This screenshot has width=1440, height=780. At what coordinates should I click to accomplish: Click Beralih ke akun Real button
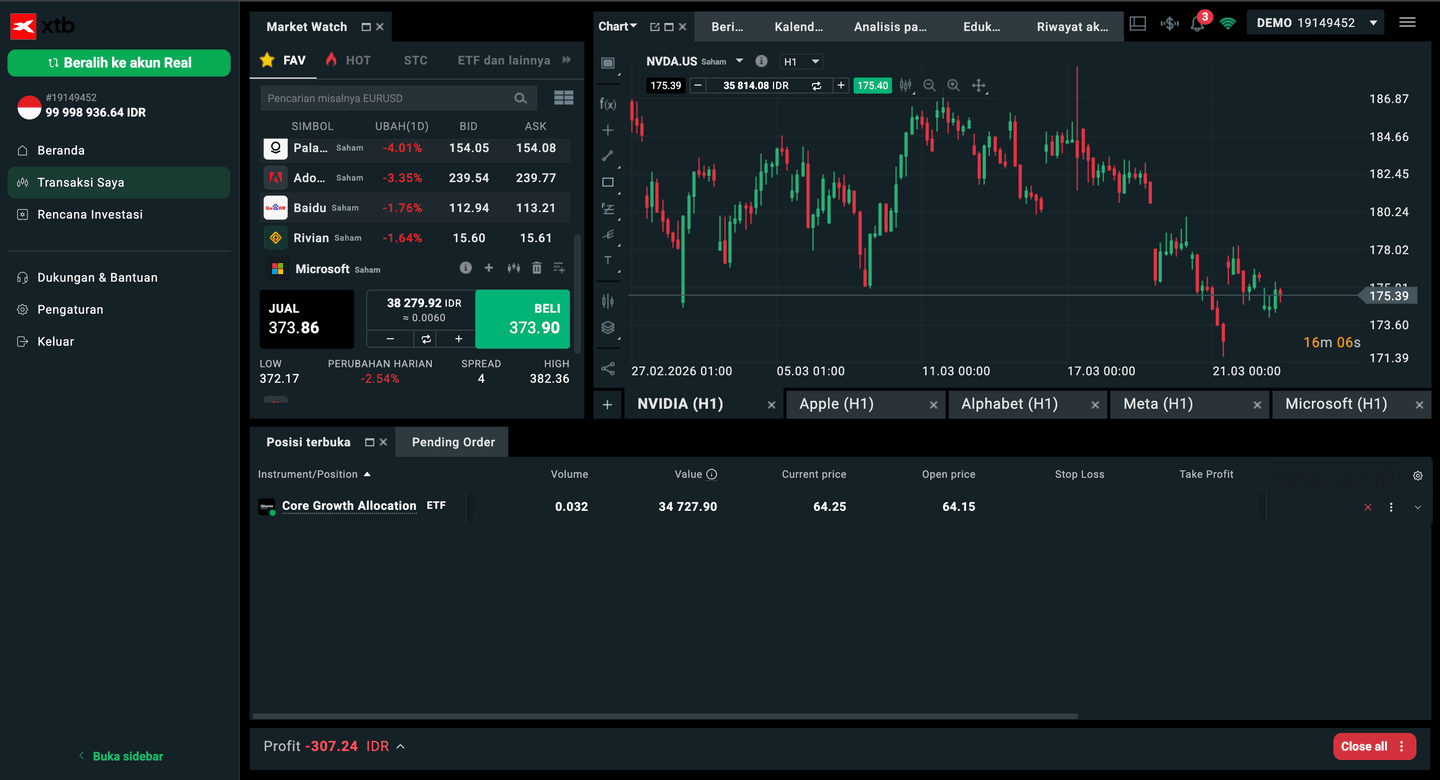coord(119,62)
